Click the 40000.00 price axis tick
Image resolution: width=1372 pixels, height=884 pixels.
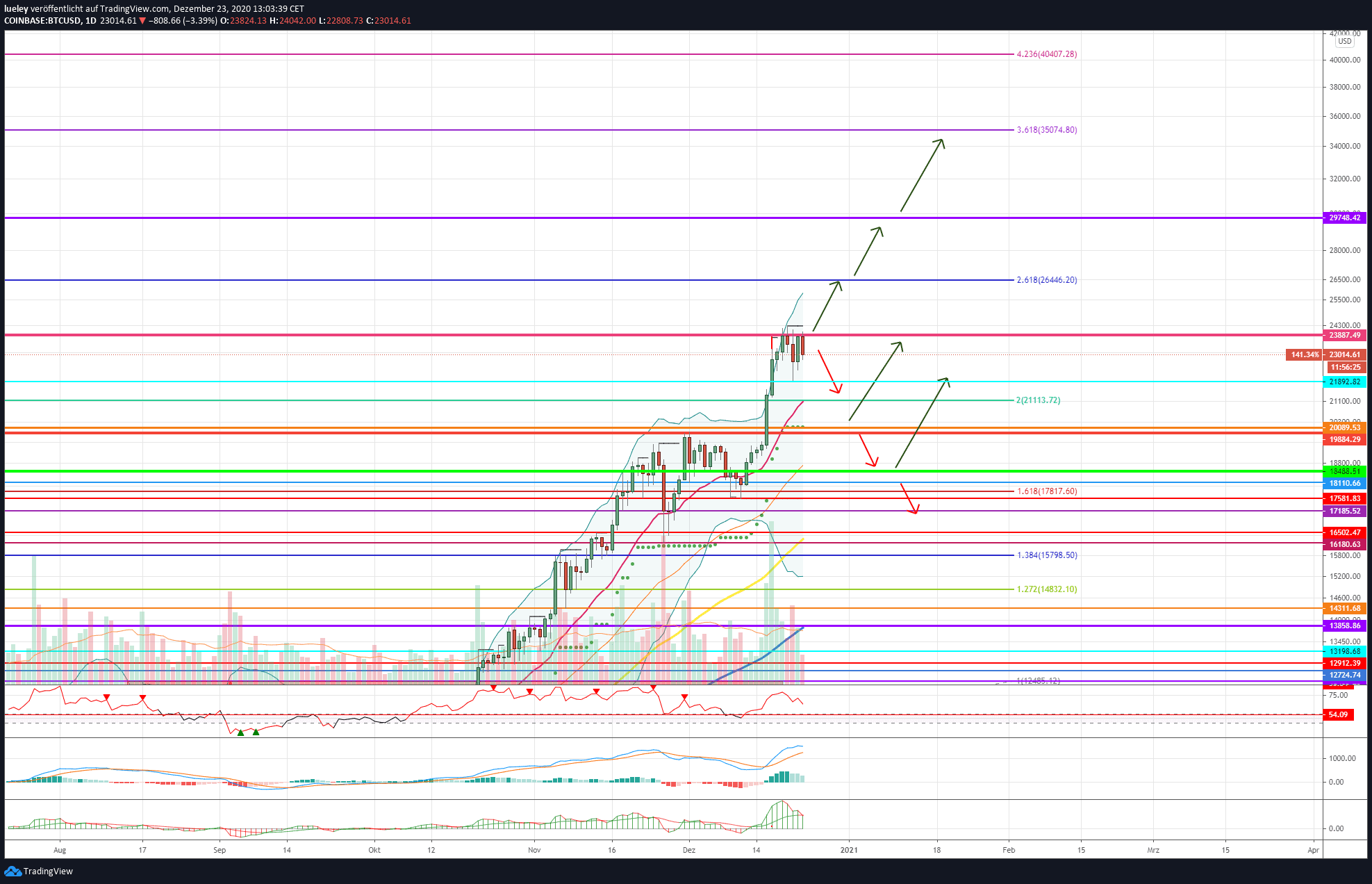pos(1345,60)
